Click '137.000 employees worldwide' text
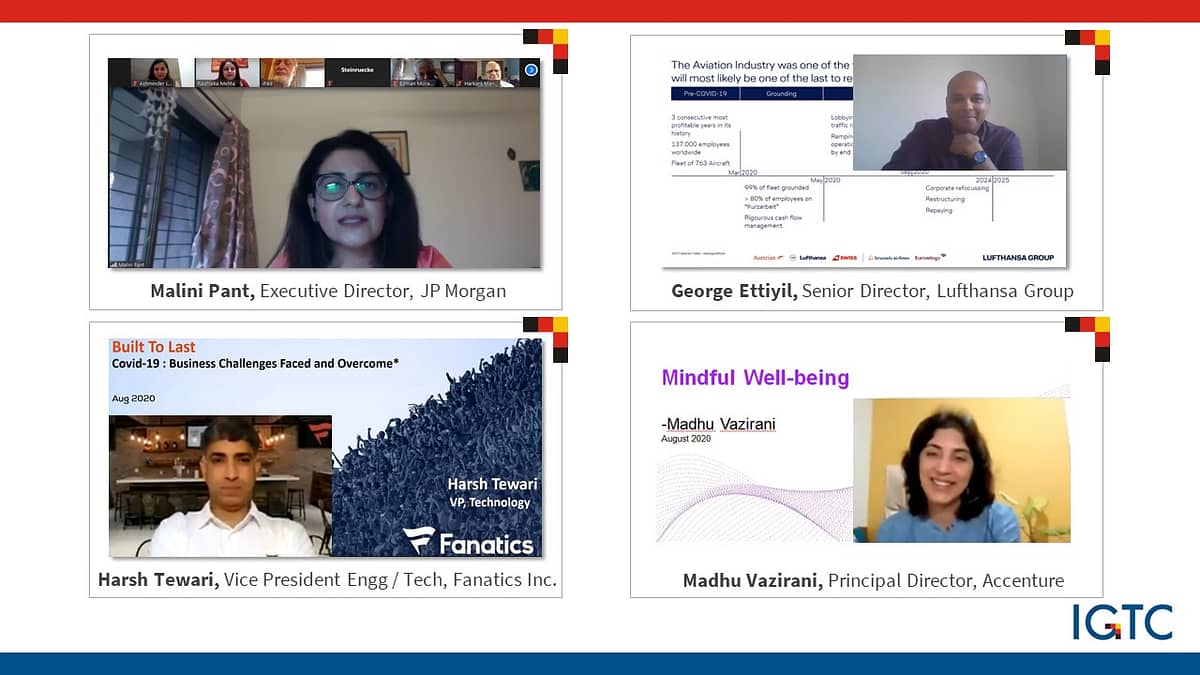The width and height of the screenshot is (1200, 675). [700, 148]
